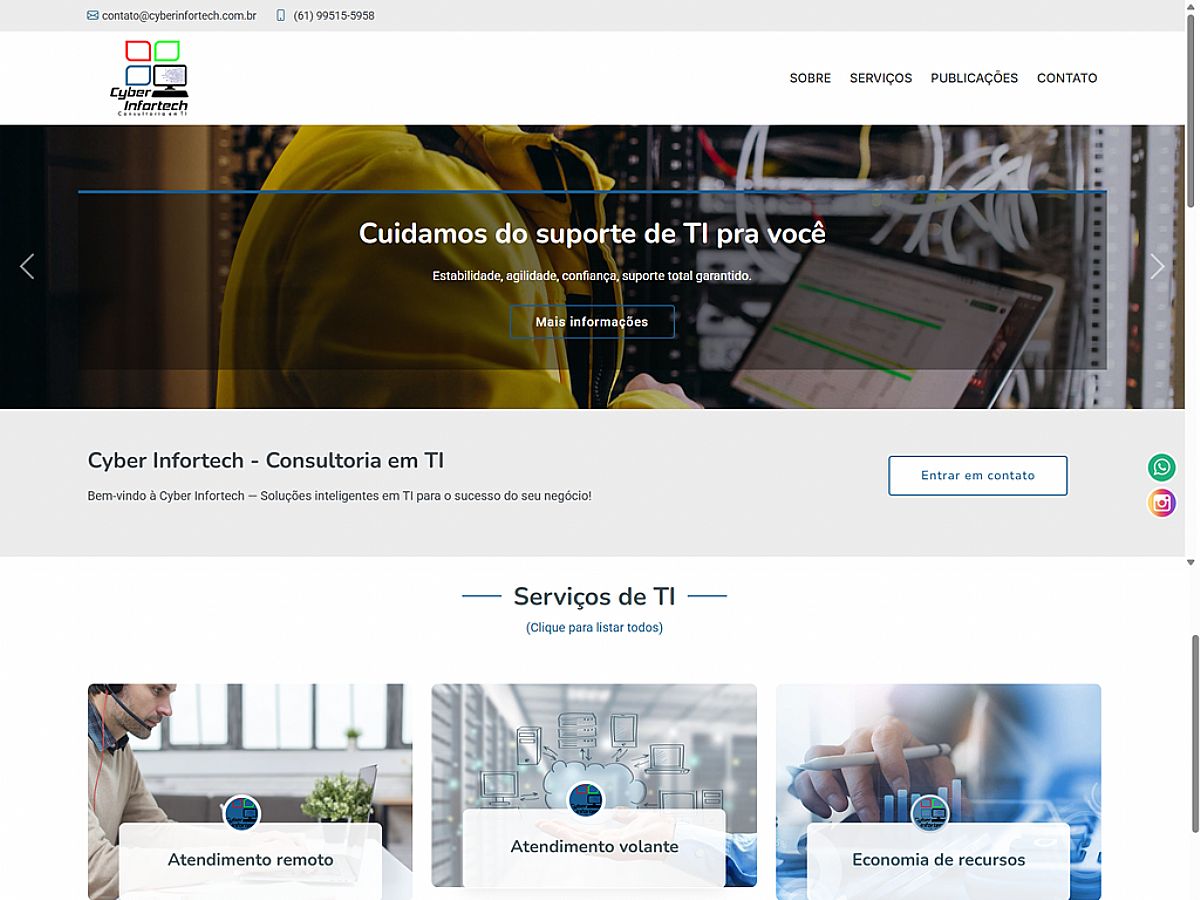Open the Cyber Infortech logo home link
This screenshot has width=1200, height=900.
tap(149, 78)
